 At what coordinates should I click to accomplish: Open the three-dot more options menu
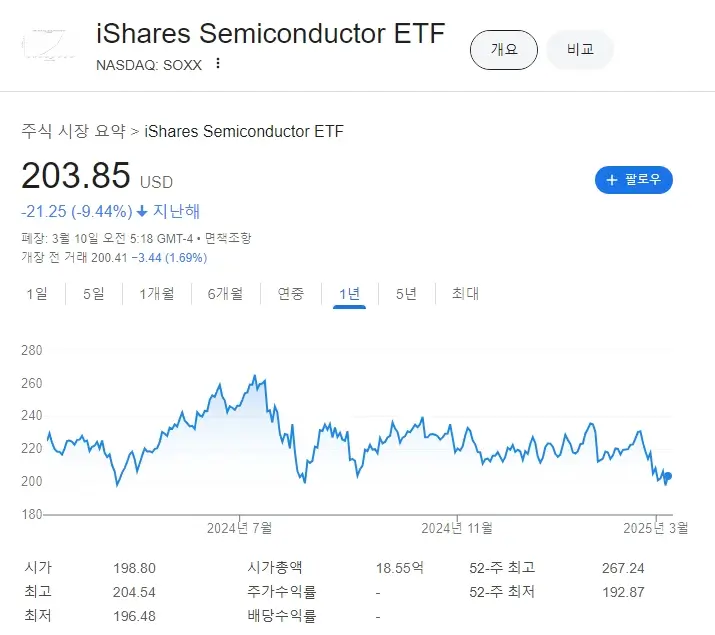(218, 65)
